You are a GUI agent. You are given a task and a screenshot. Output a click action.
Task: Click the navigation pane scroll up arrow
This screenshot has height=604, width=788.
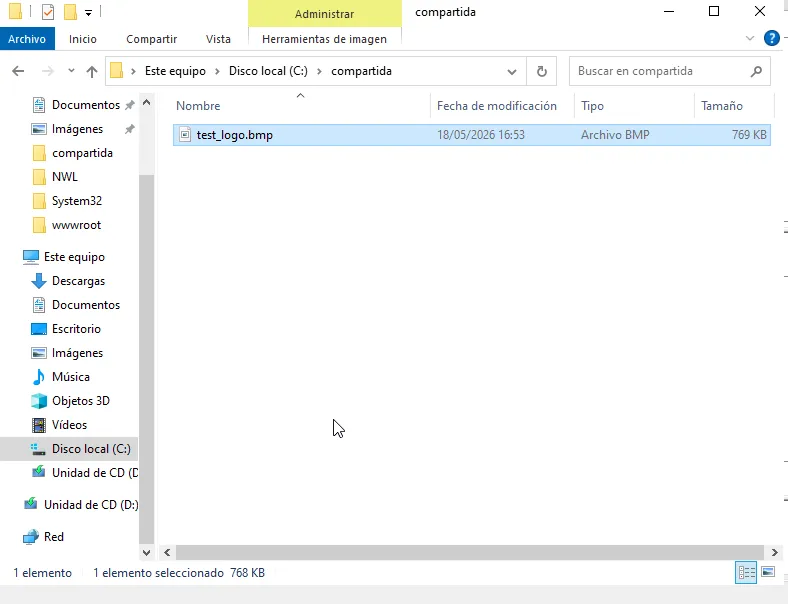[146, 103]
